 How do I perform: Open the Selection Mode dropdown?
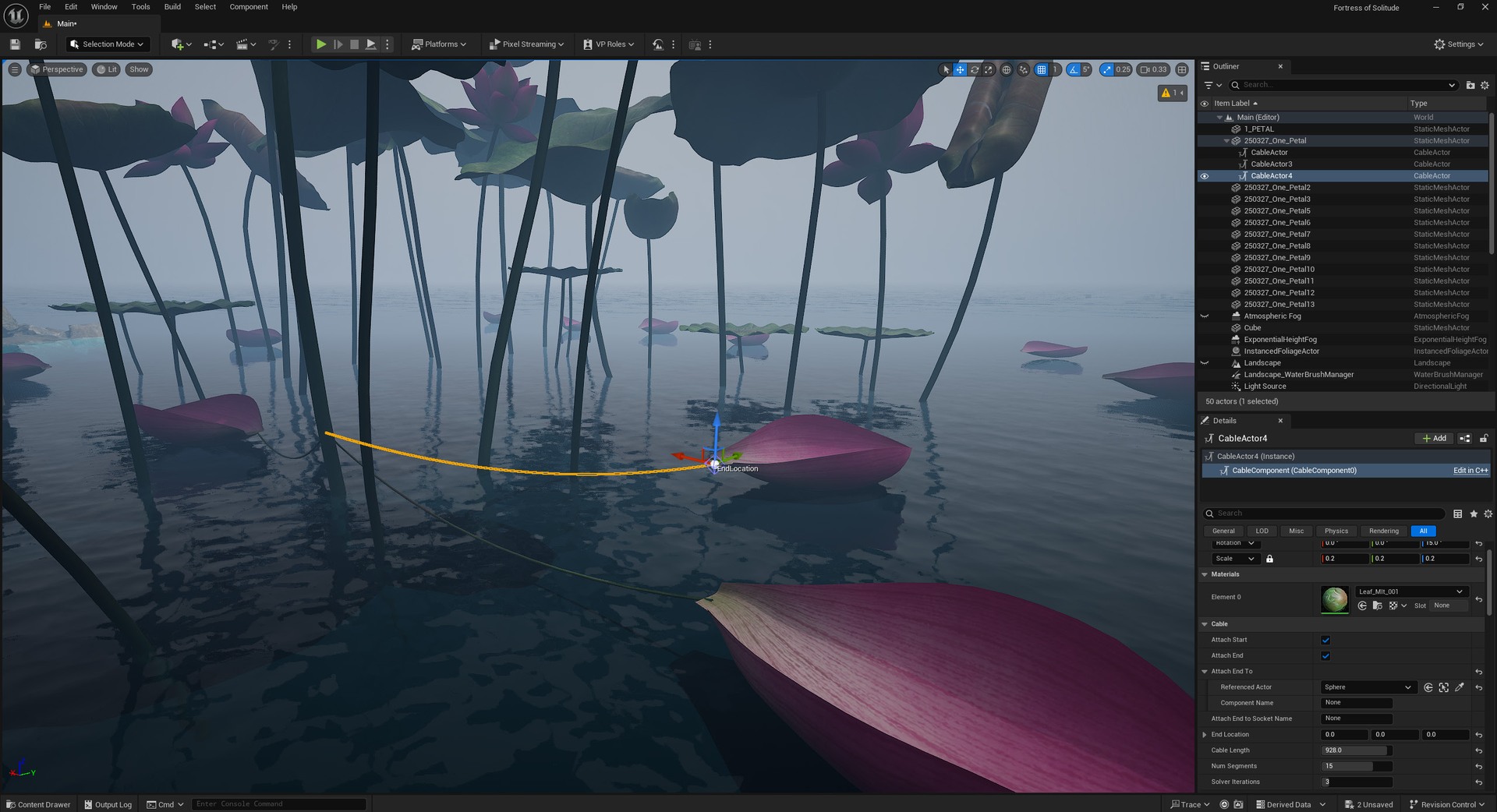click(107, 44)
